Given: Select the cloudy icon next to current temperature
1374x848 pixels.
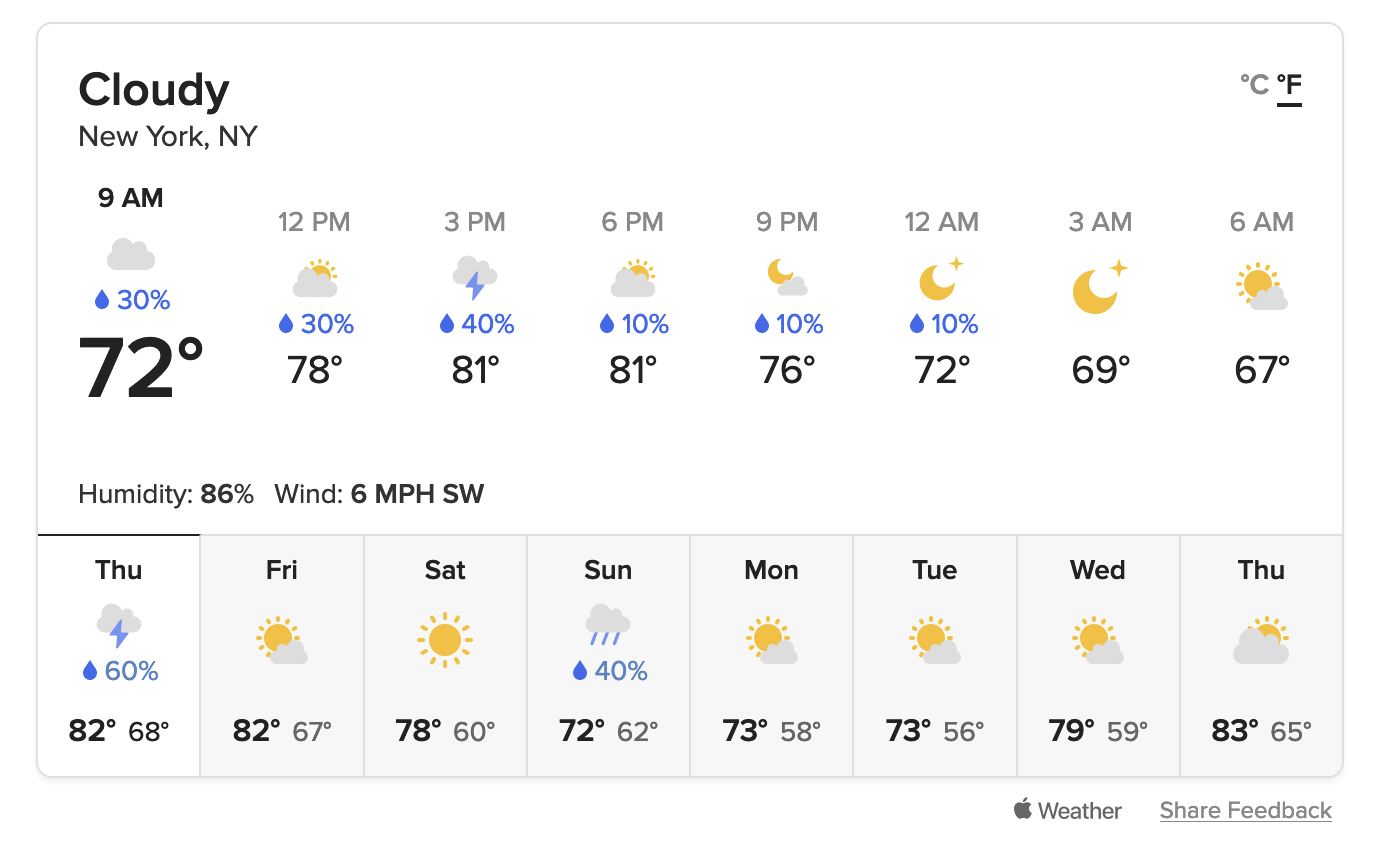Looking at the screenshot, I should (x=131, y=253).
